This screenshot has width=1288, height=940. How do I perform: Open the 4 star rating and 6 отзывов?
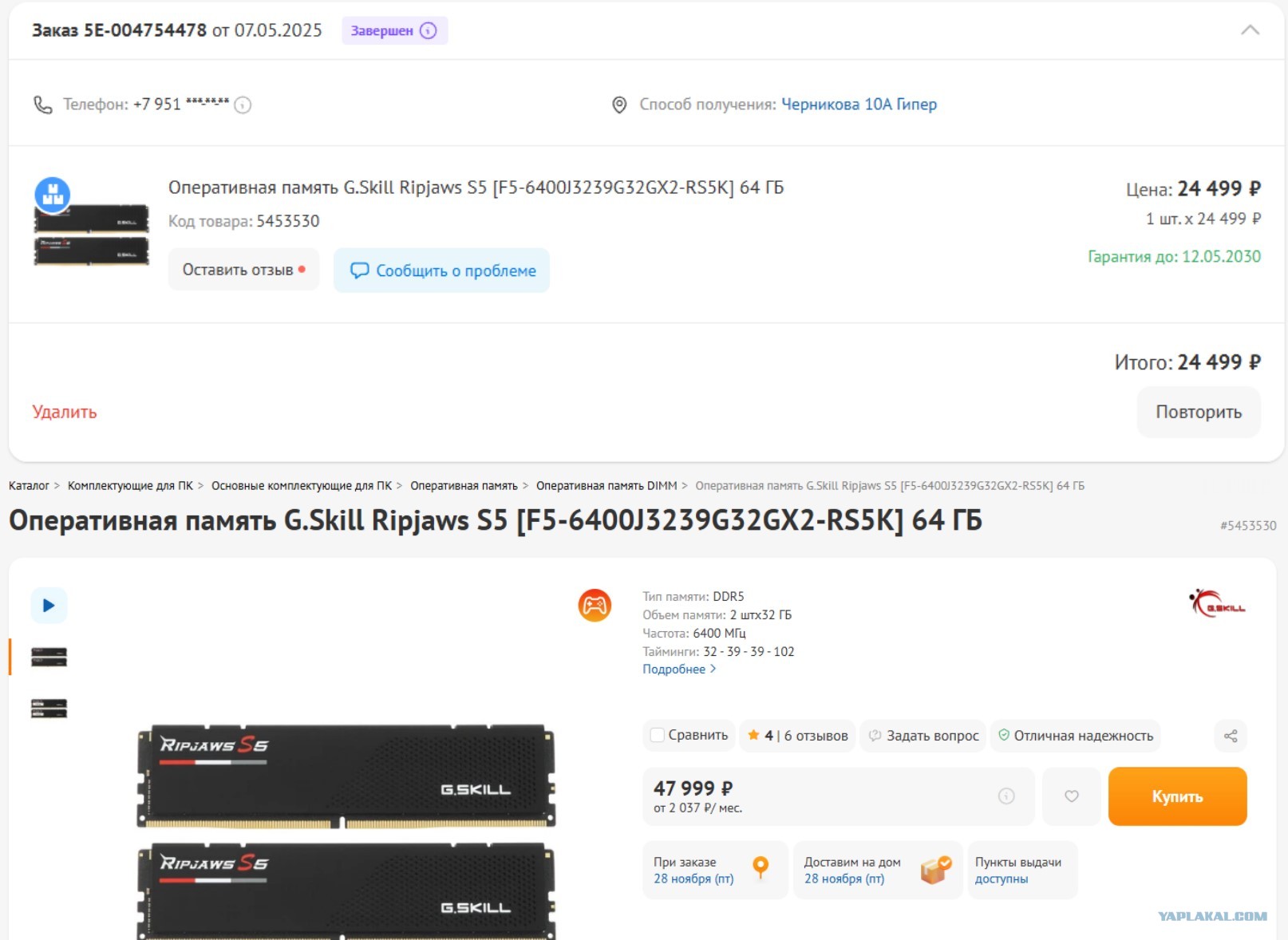tap(797, 735)
